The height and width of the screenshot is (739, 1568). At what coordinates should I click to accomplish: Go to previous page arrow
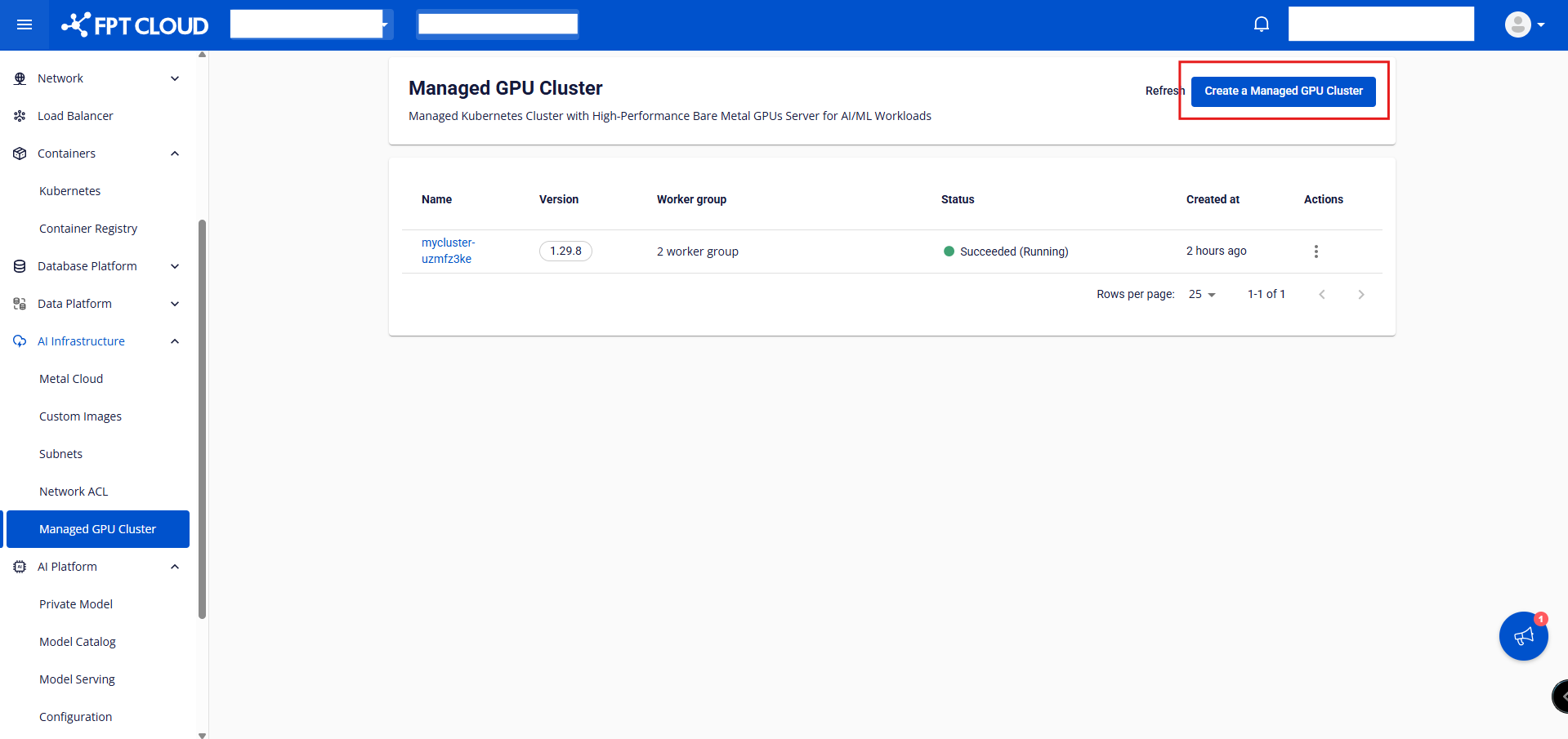1321,295
